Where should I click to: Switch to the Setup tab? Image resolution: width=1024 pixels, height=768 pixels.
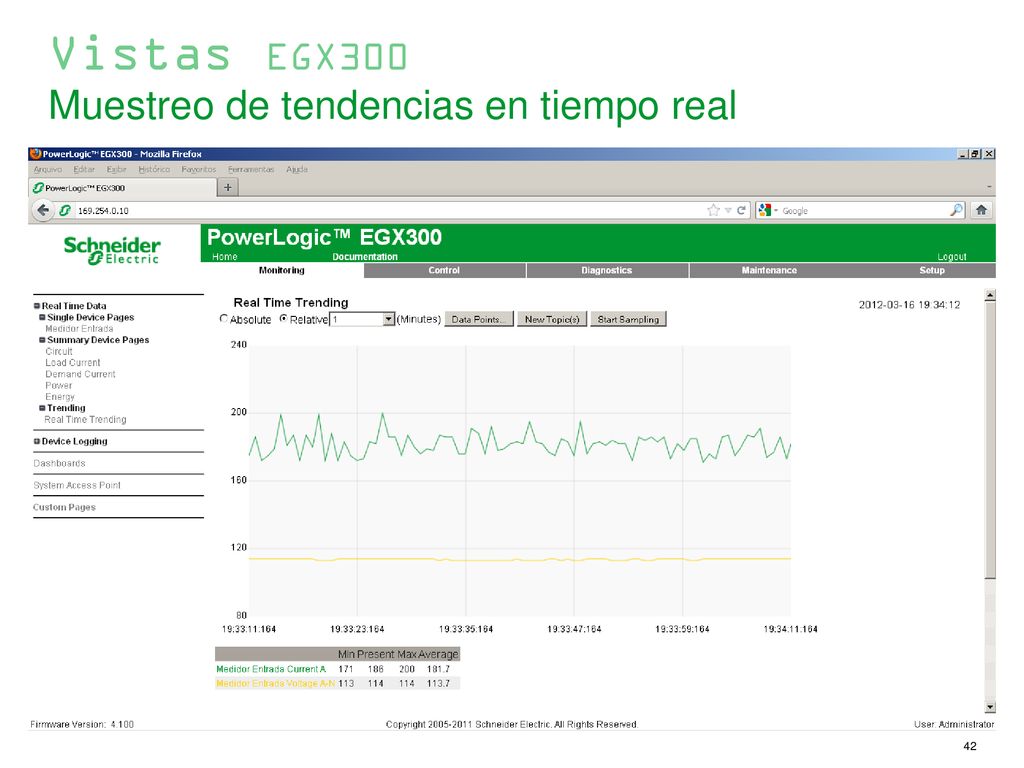coord(932,270)
